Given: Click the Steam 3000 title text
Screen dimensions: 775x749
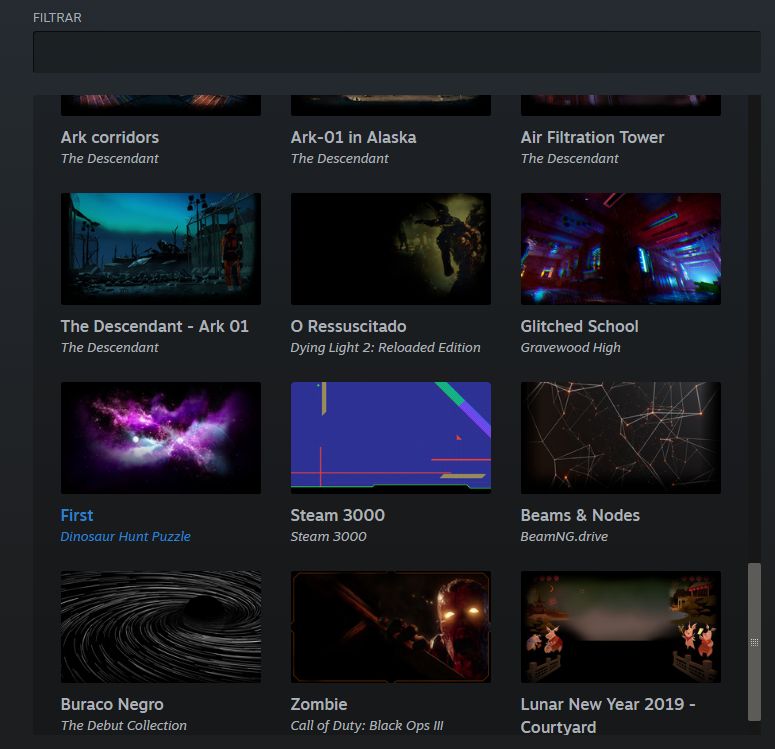Looking at the screenshot, I should point(338,515).
